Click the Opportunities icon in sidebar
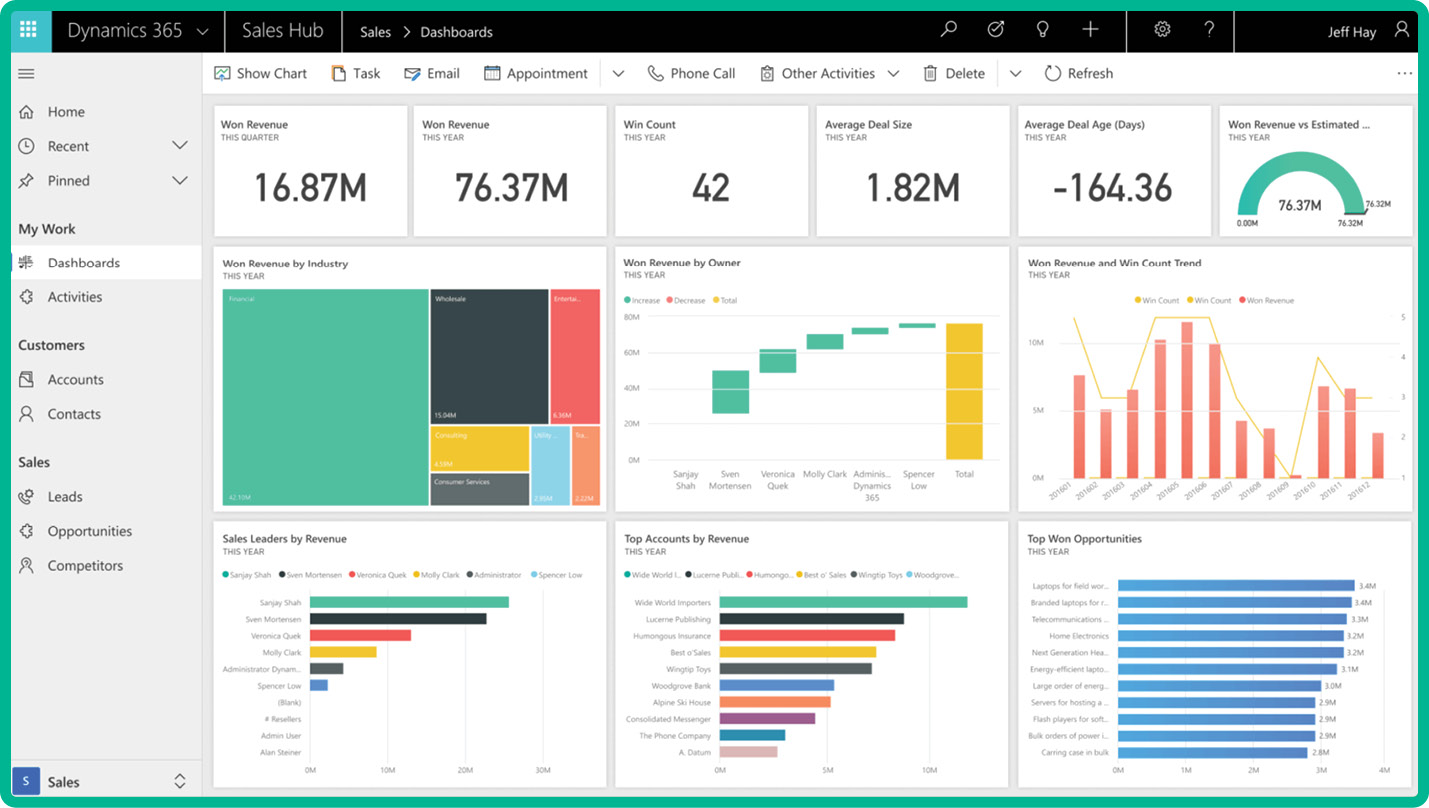 tap(27, 531)
